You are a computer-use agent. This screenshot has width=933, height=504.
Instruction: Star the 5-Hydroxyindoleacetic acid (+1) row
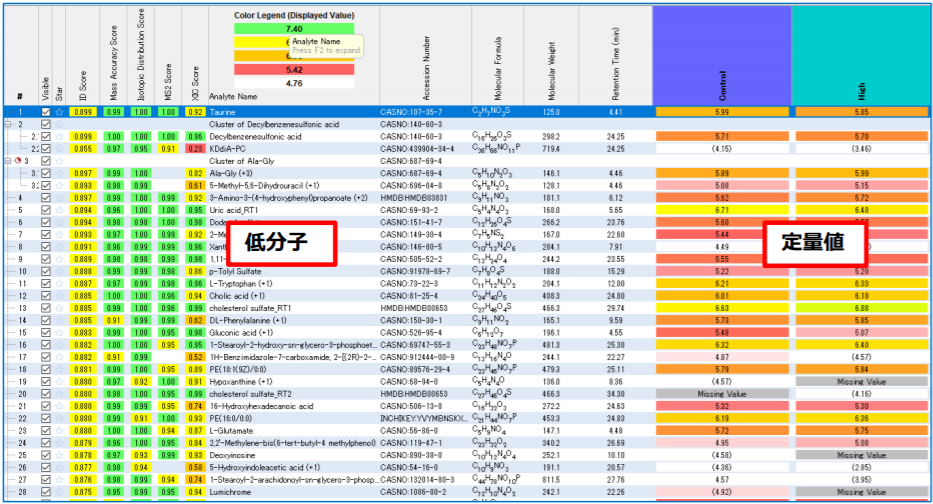pyautogui.click(x=59, y=468)
